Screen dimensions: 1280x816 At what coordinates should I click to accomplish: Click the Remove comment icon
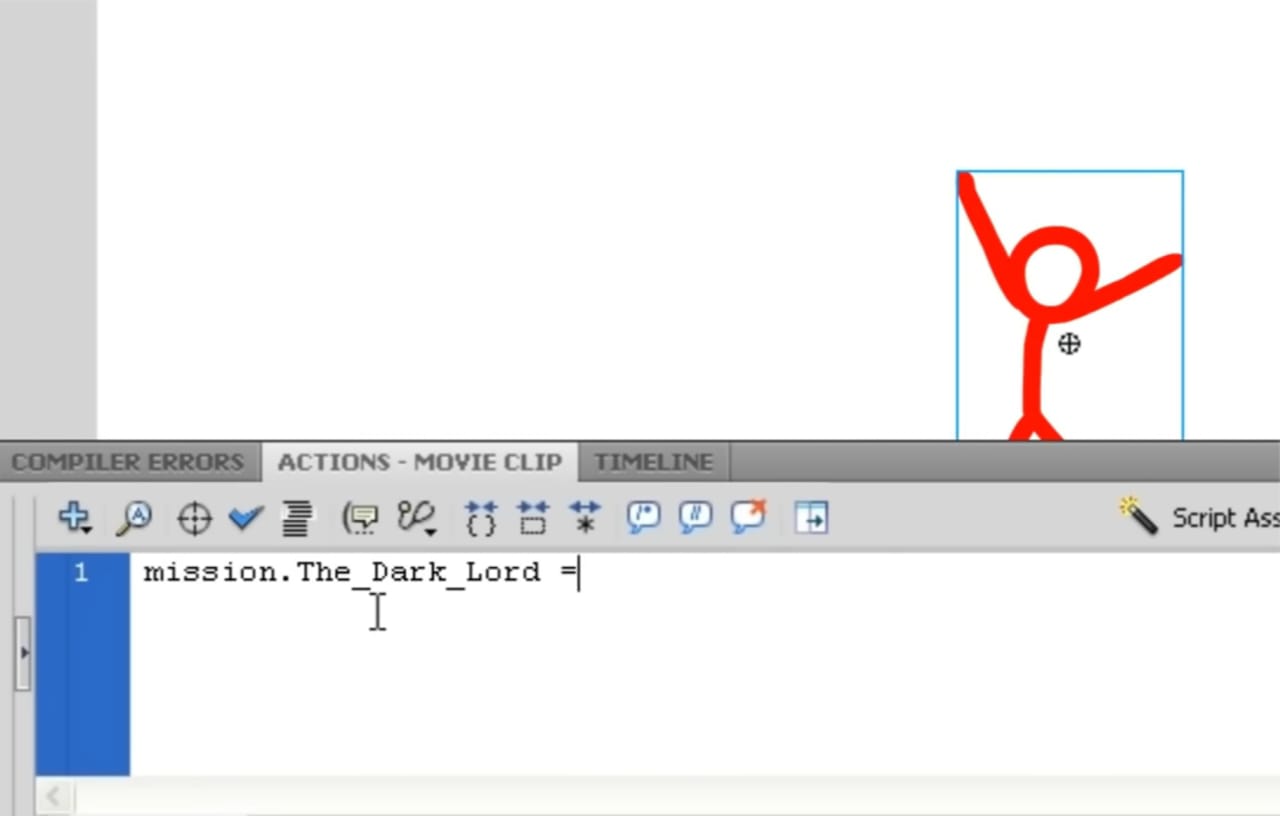pyautogui.click(x=747, y=518)
